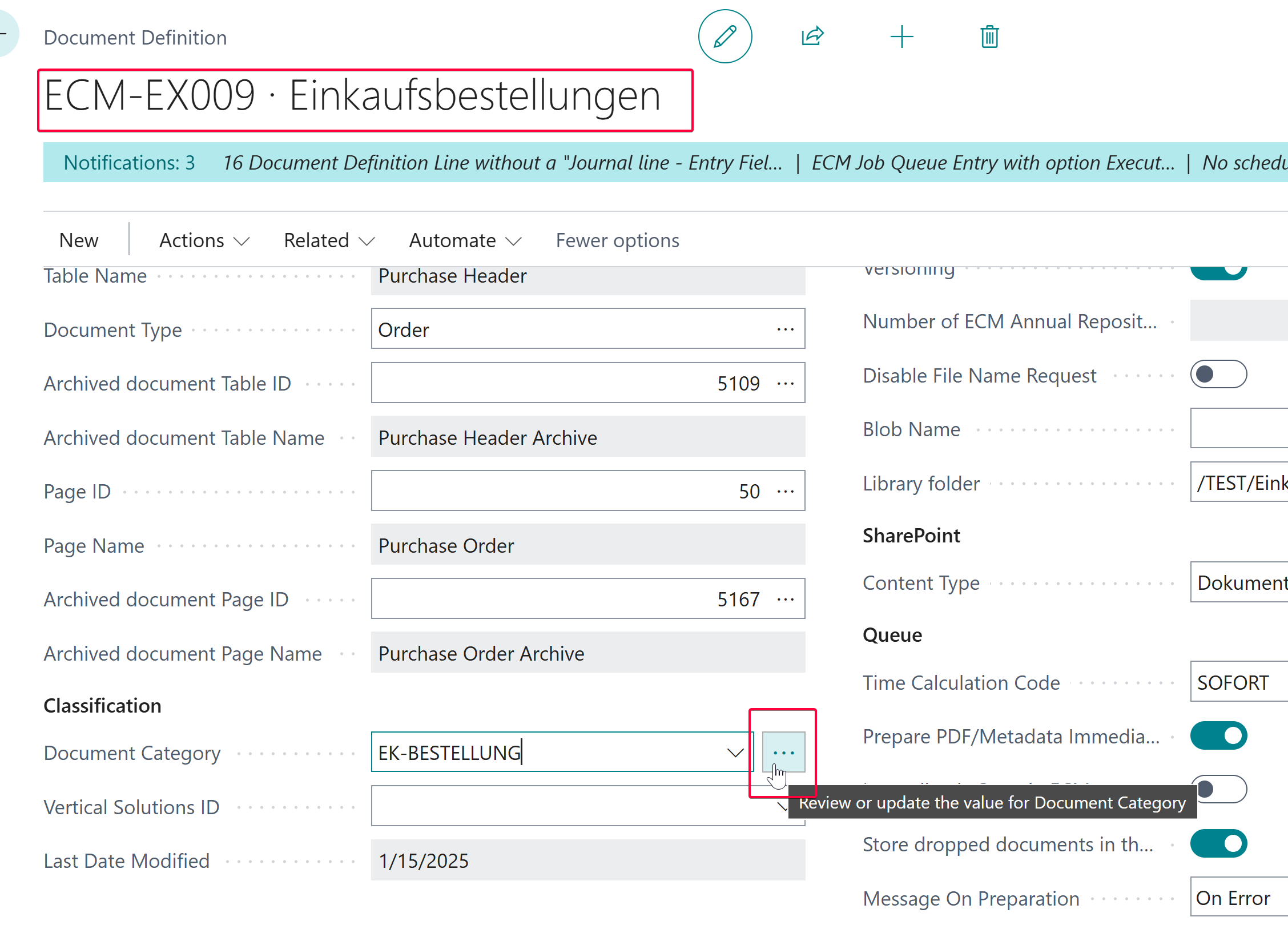Open Archived document Table ID lookup ellipsis

786,383
